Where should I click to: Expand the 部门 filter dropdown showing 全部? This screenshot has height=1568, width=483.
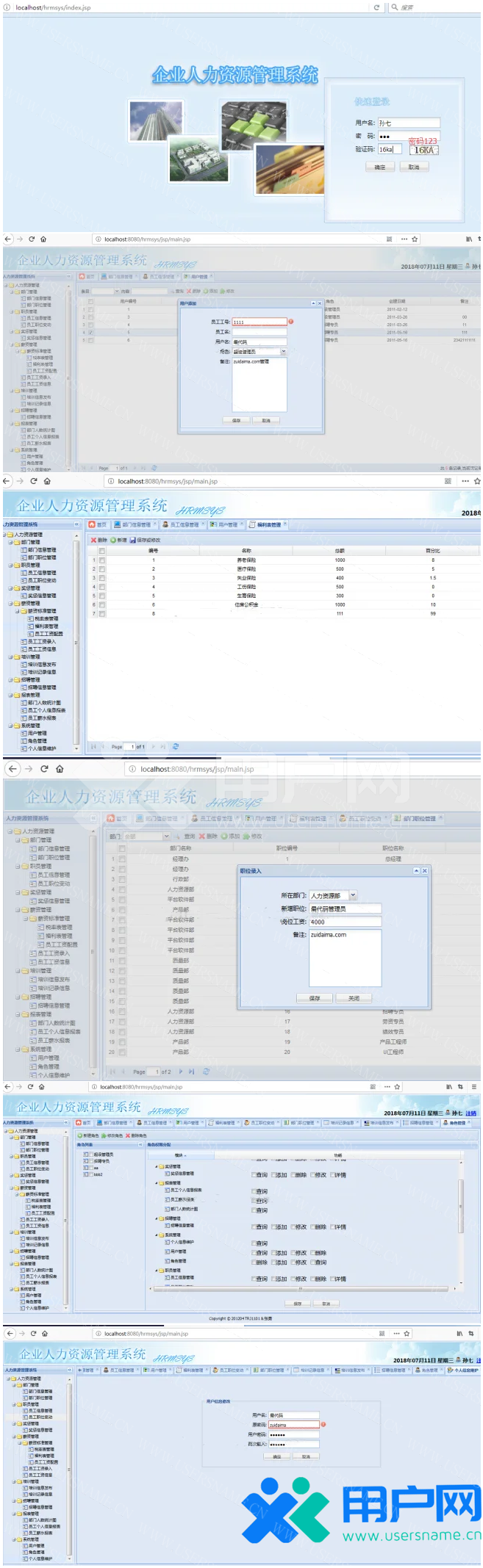167,836
